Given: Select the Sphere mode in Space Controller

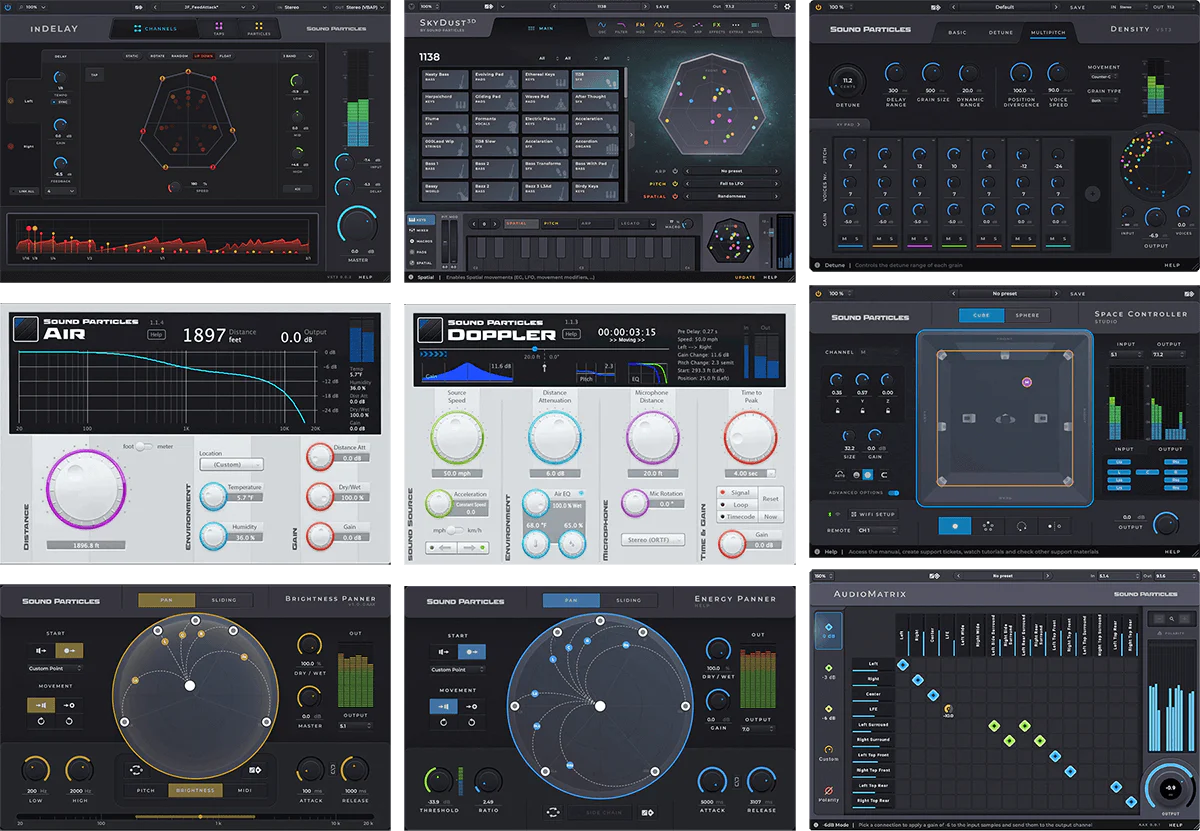Looking at the screenshot, I should click(x=1027, y=315).
